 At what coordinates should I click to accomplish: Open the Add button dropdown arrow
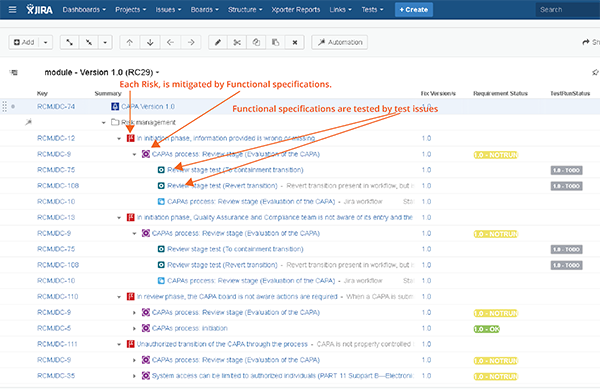click(46, 42)
